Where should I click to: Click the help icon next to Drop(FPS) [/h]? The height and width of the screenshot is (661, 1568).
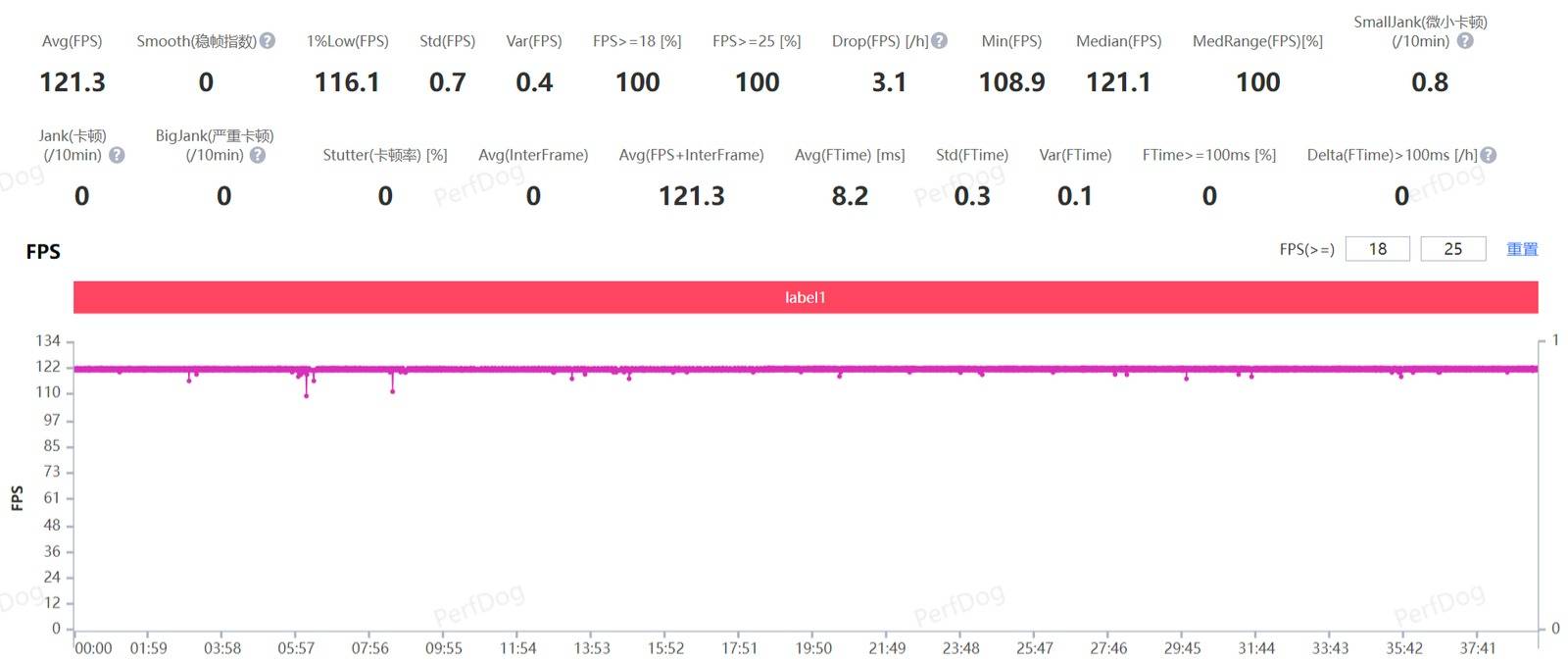pyautogui.click(x=939, y=41)
